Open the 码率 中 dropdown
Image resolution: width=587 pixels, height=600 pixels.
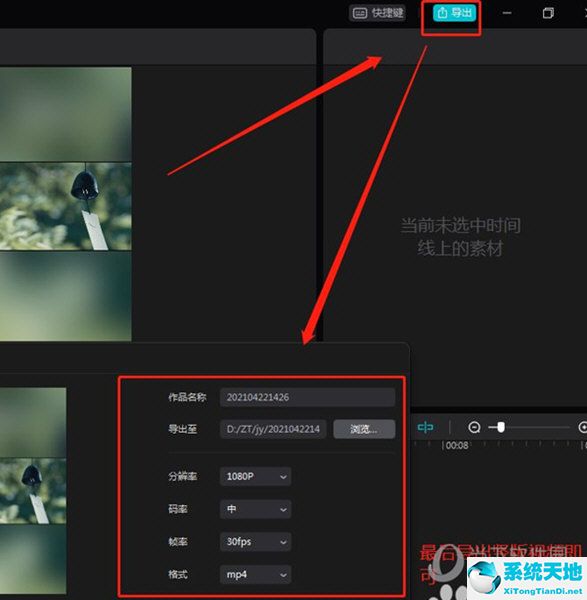click(x=255, y=509)
